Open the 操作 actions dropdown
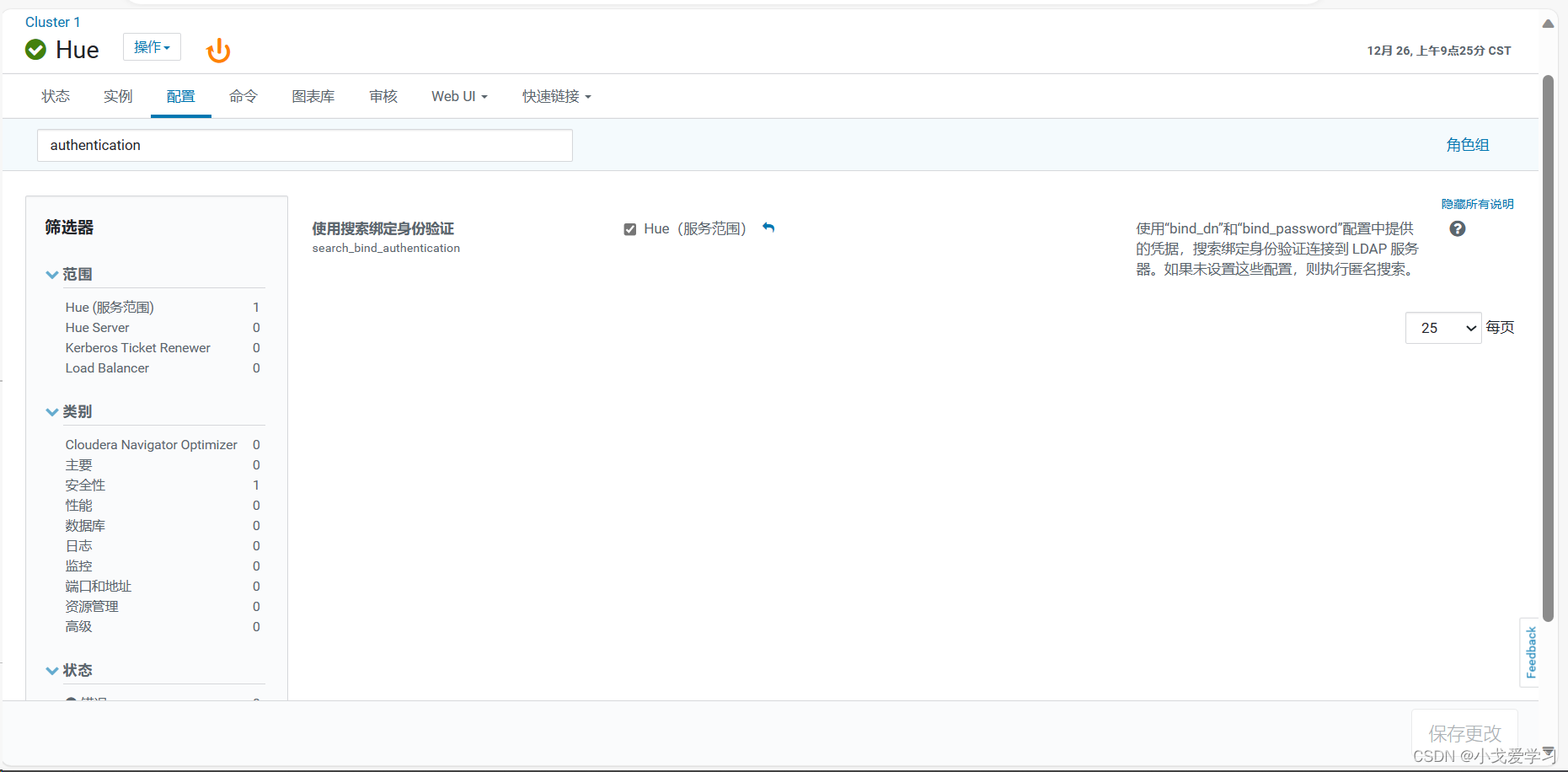This screenshot has width=1568, height=772. click(152, 47)
